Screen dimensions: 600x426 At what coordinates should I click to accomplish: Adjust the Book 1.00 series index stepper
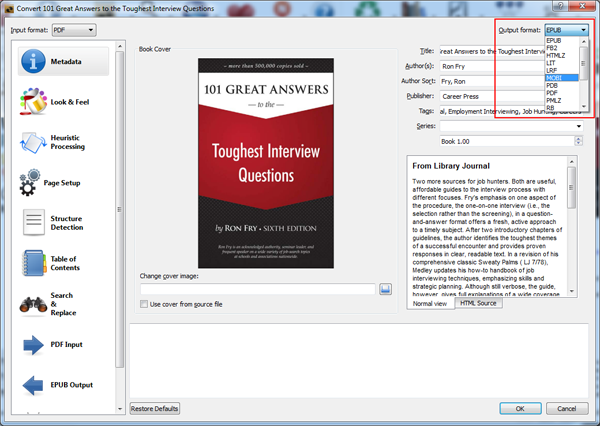[x=579, y=141]
